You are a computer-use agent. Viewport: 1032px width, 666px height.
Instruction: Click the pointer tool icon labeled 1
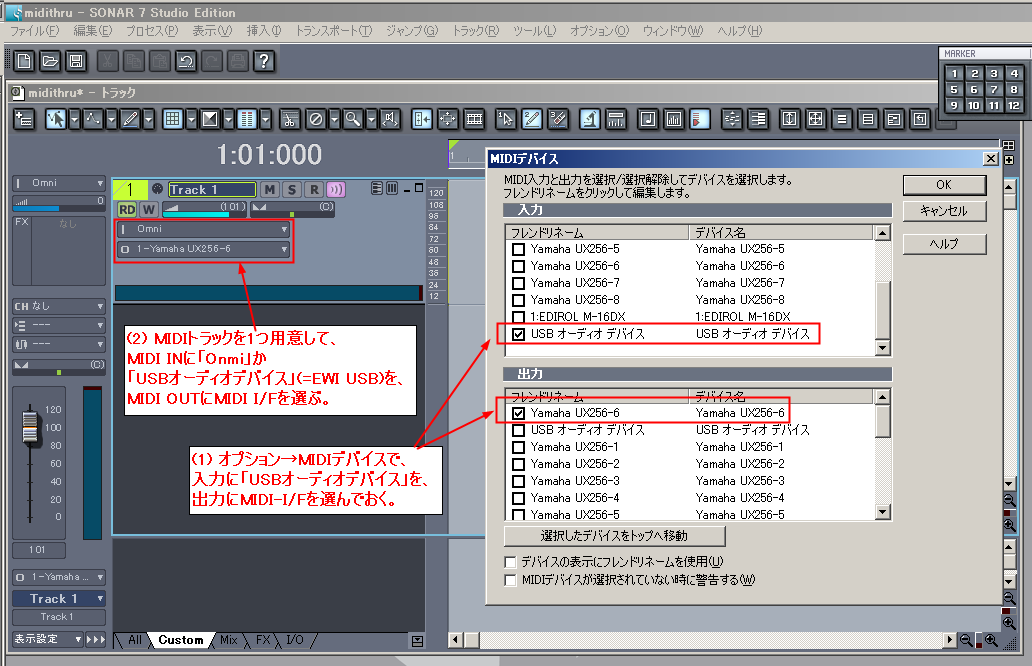tap(505, 119)
